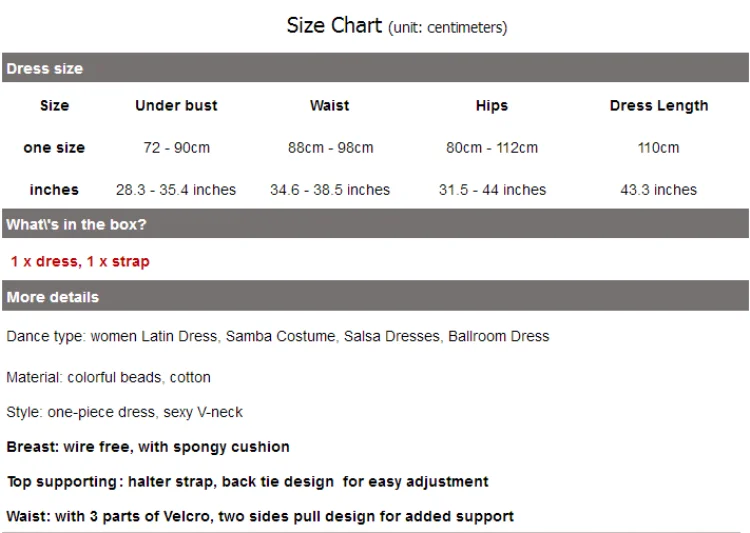Image resolution: width=750 pixels, height=533 pixels.
Task: Select the What's in the box header
Action: (x=76, y=225)
